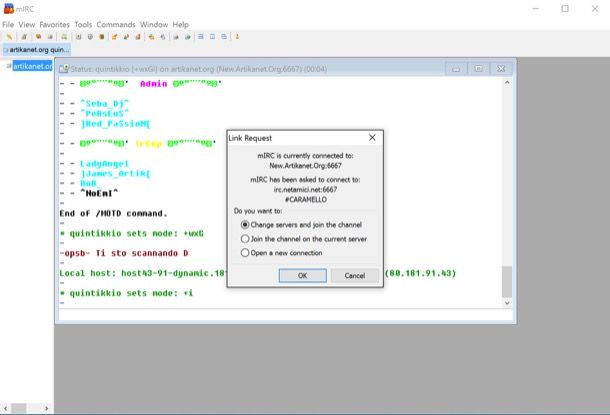The height and width of the screenshot is (415, 610).
Task: Open the Address Book toolbar icon
Action: tap(79, 37)
